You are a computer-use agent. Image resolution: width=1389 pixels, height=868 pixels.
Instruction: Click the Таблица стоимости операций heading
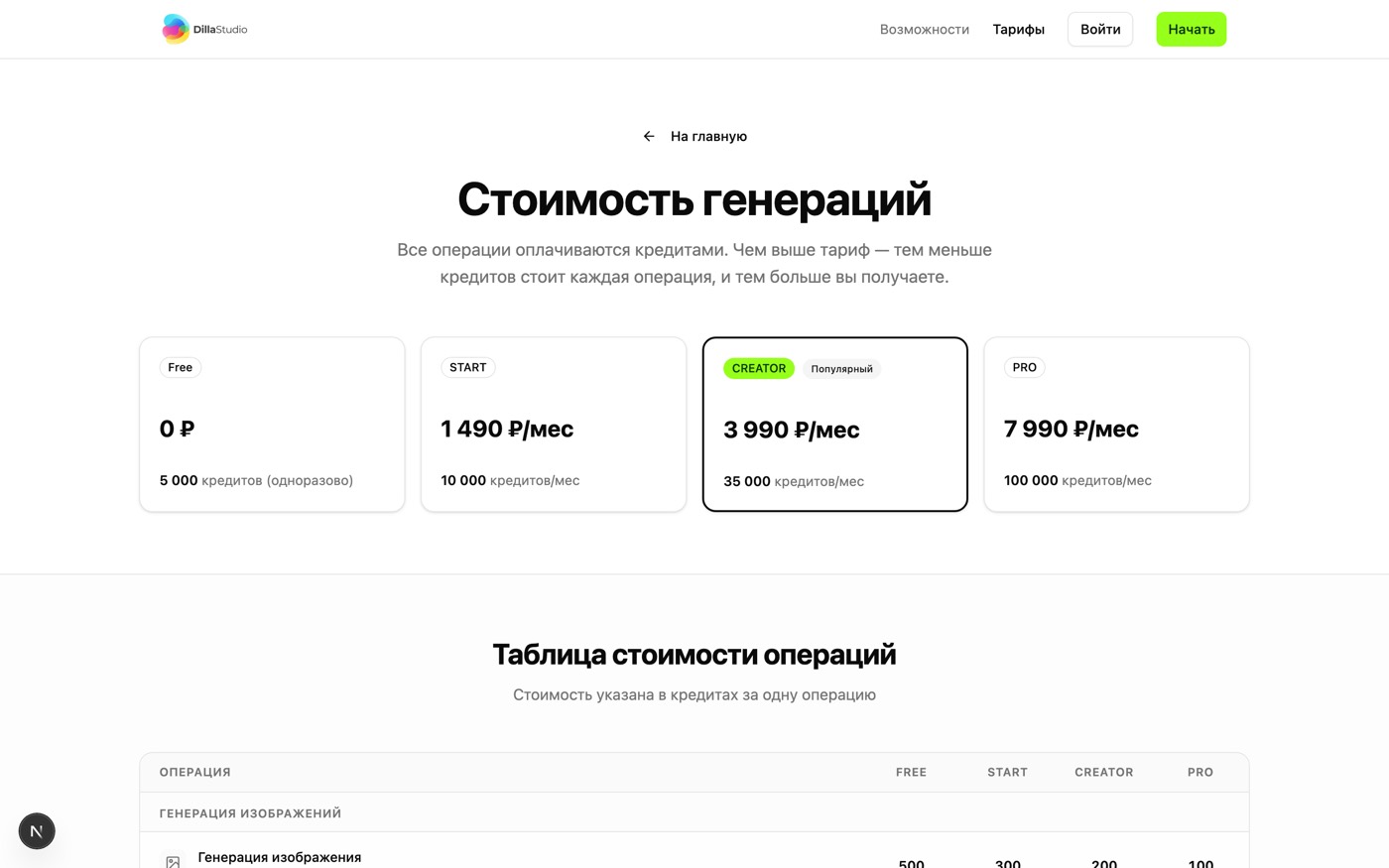(x=694, y=655)
